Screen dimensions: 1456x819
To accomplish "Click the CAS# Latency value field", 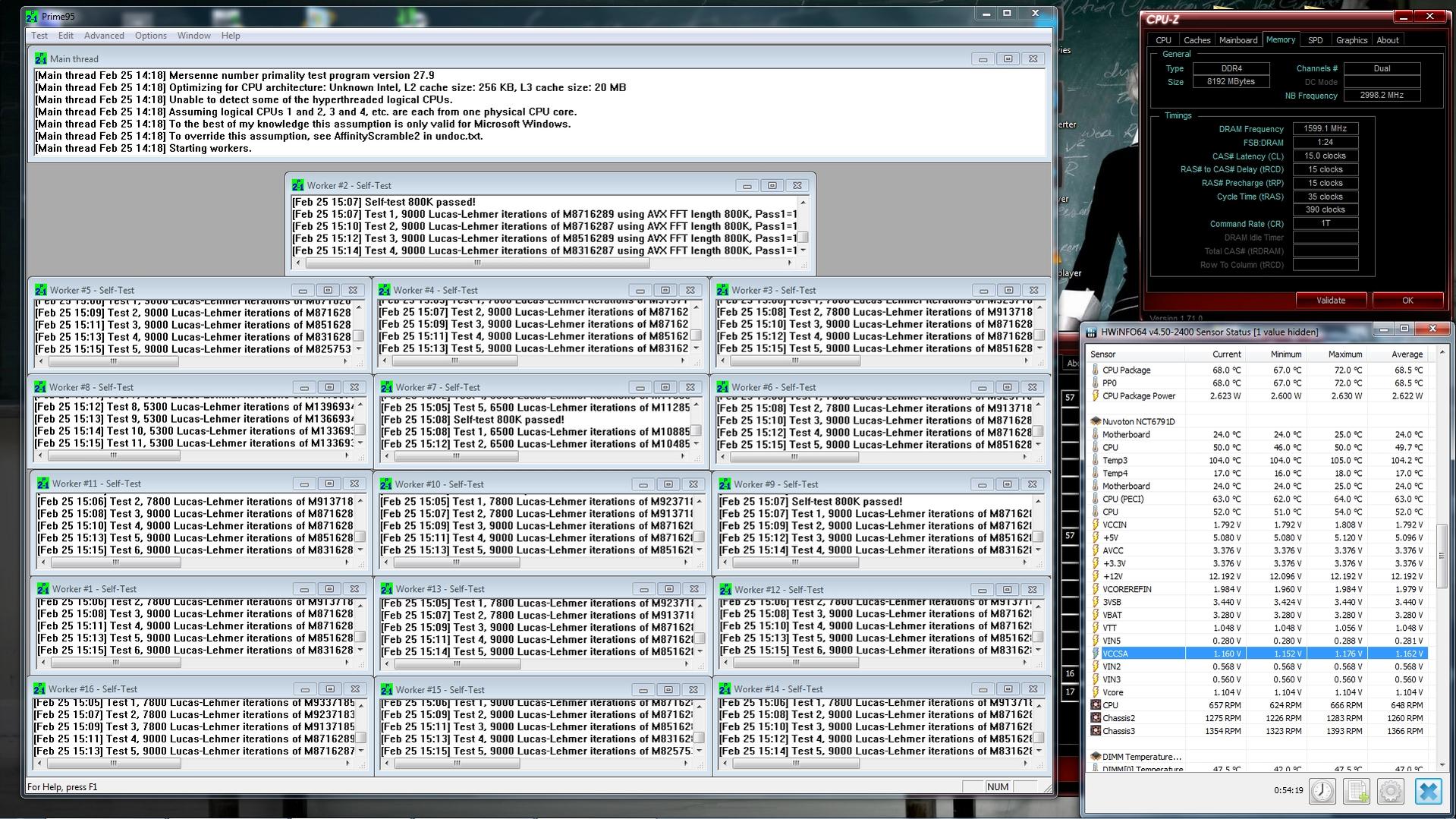I will tap(1325, 156).
